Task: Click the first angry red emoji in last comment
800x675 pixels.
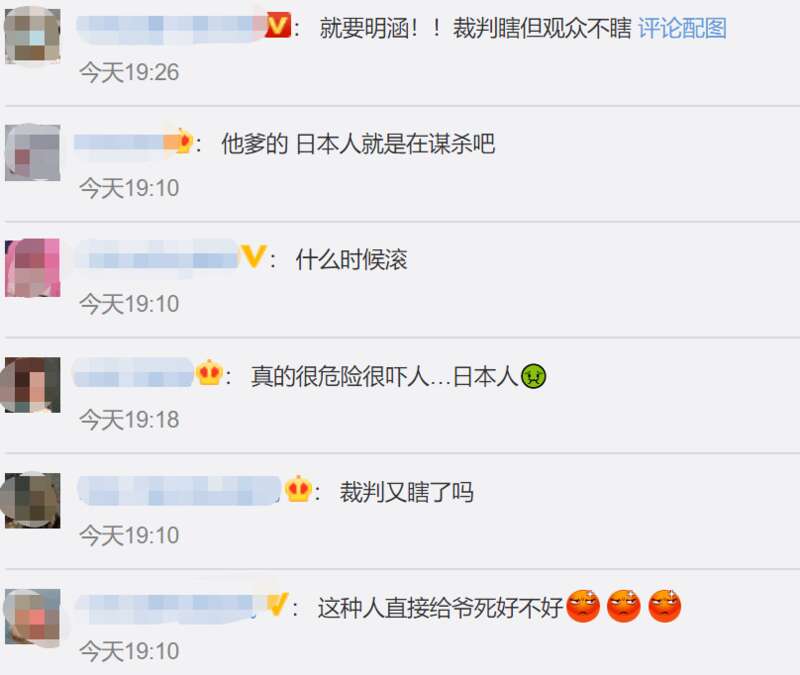Action: (583, 606)
